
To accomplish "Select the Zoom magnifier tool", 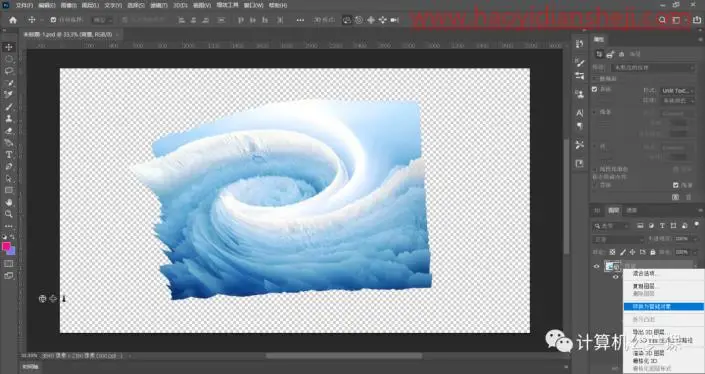I will [9, 214].
